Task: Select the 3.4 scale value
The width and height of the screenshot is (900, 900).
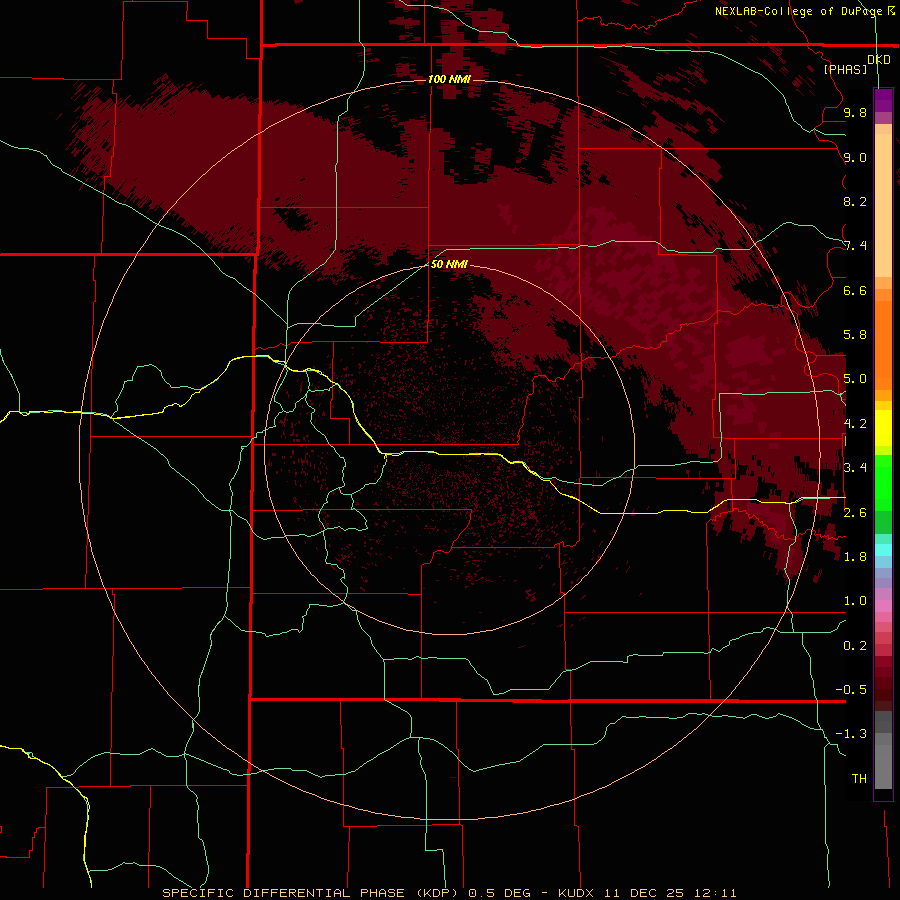Action: click(x=855, y=468)
